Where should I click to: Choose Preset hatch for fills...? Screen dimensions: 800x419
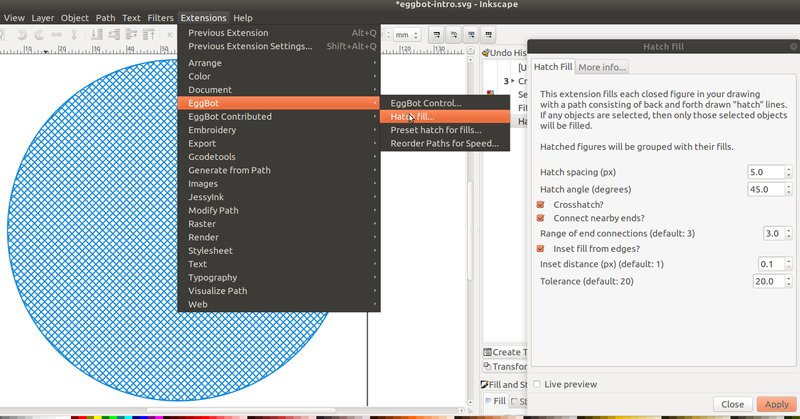coord(445,130)
